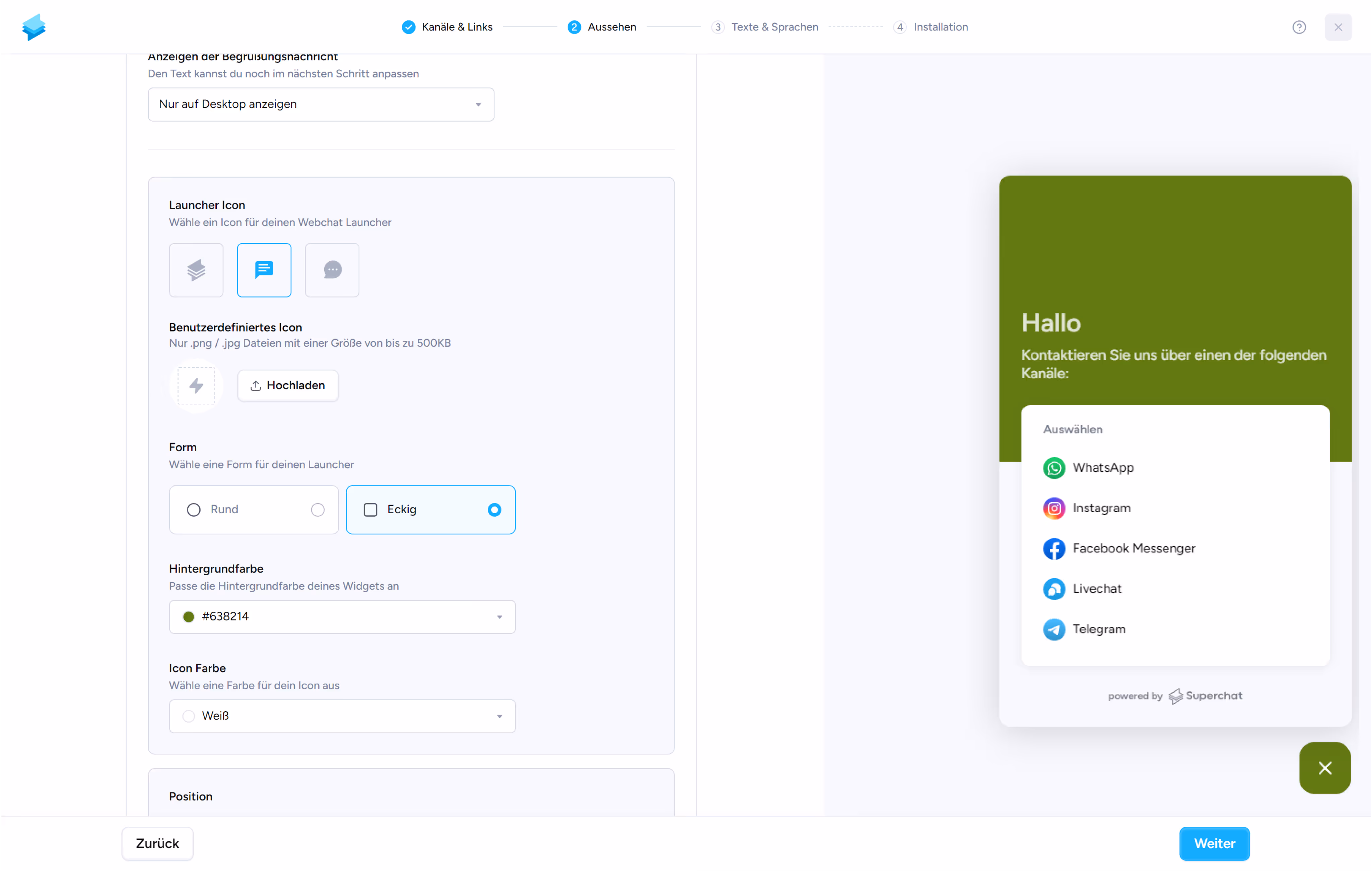Open the Icon Farbe Weiß dropdown

tap(342, 716)
